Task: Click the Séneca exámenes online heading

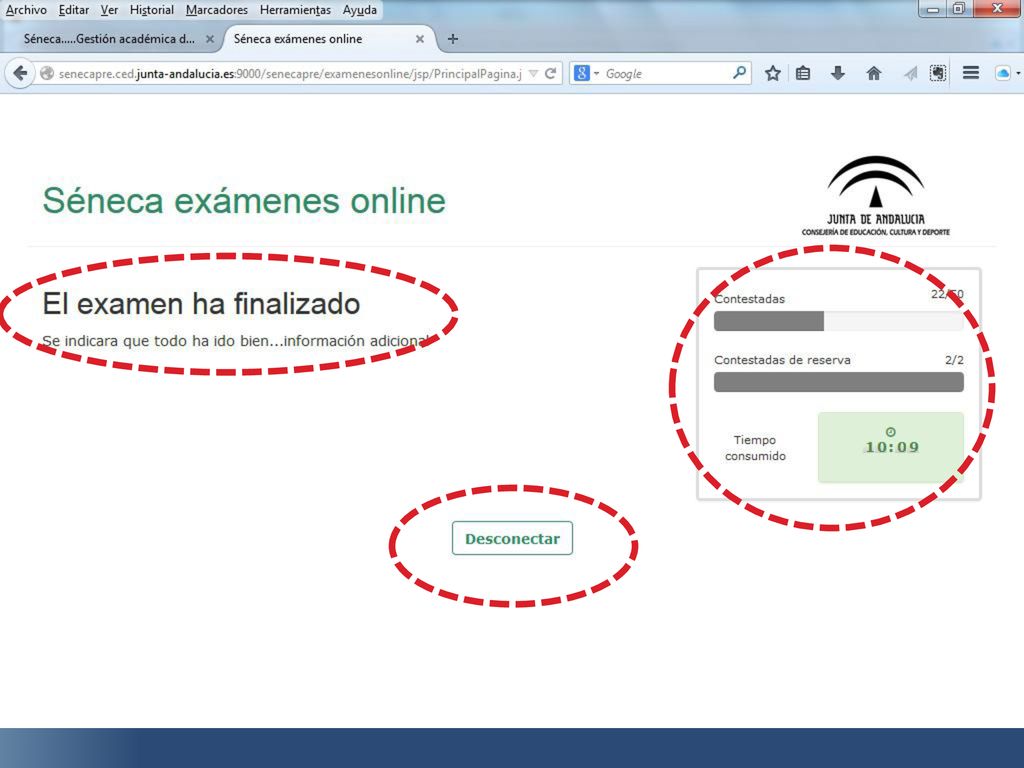Action: pyautogui.click(x=244, y=200)
